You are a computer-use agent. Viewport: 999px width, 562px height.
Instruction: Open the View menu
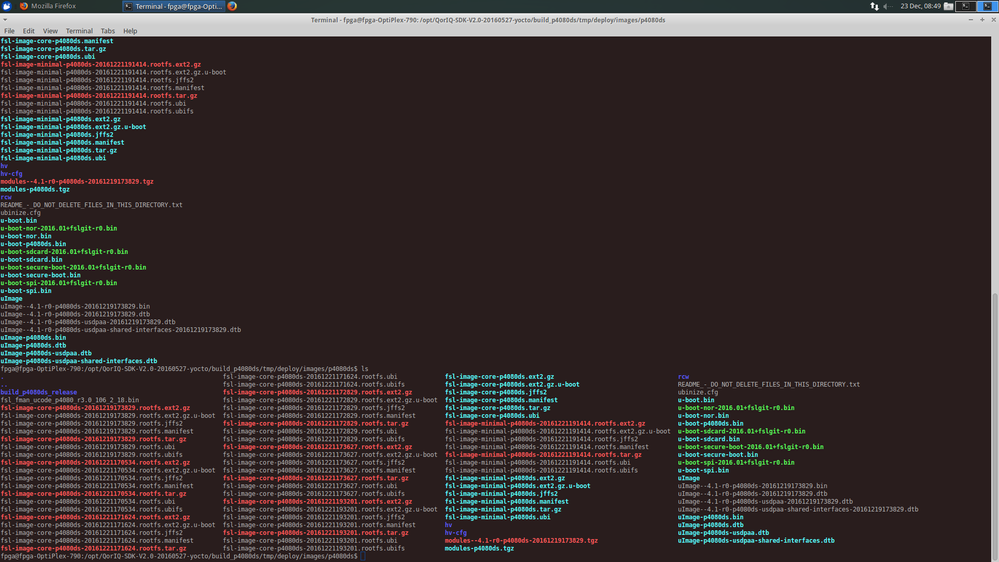pyautogui.click(x=50, y=31)
